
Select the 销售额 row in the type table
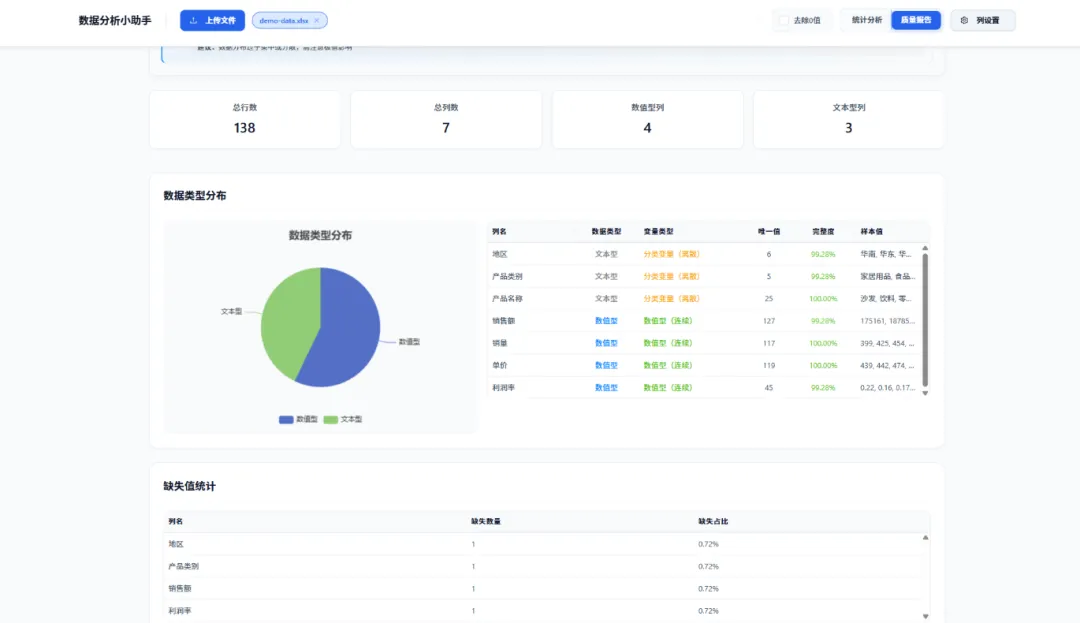click(x=704, y=321)
